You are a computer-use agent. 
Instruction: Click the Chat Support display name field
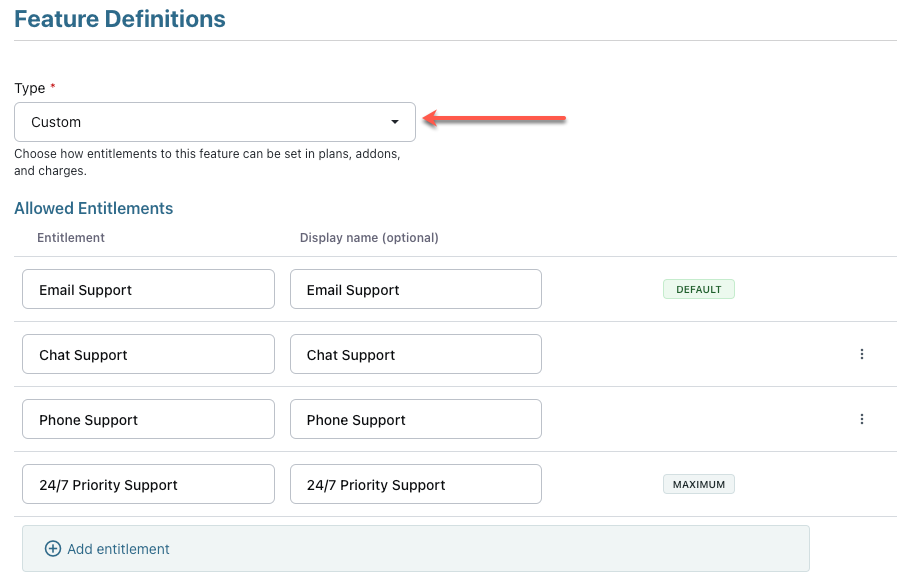coord(415,354)
